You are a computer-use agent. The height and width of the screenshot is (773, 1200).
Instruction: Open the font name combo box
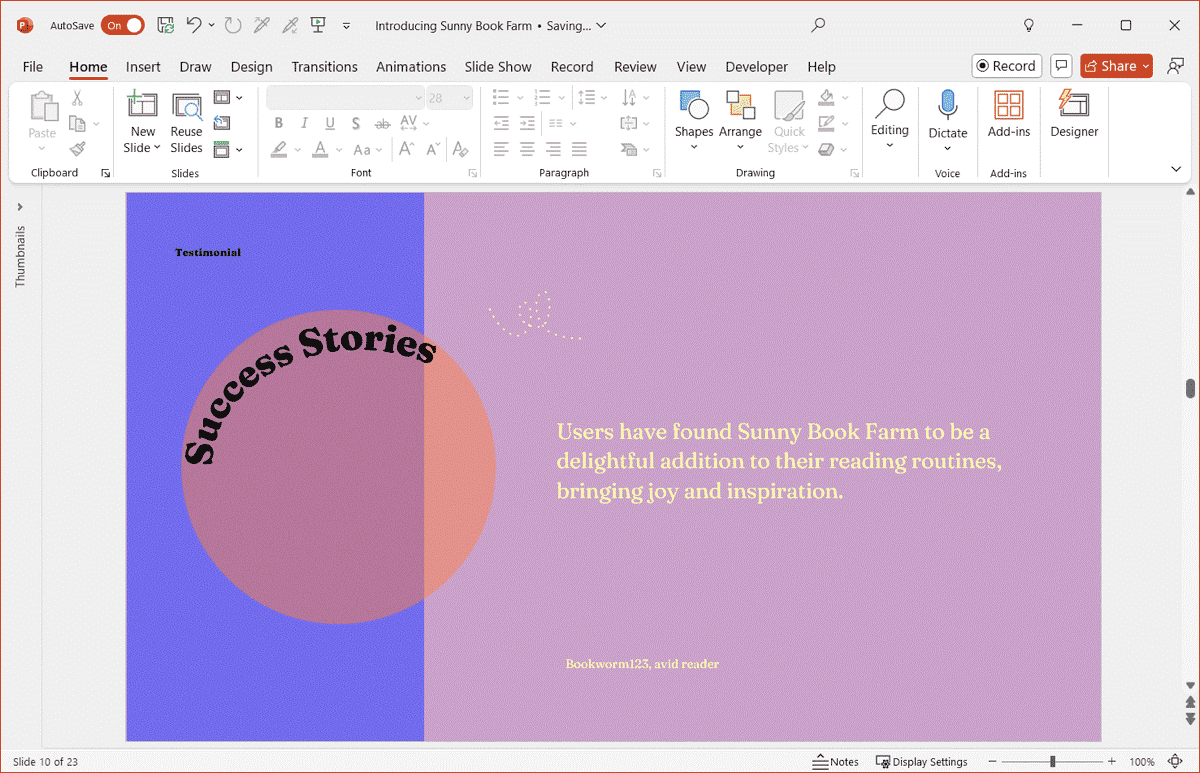346,98
